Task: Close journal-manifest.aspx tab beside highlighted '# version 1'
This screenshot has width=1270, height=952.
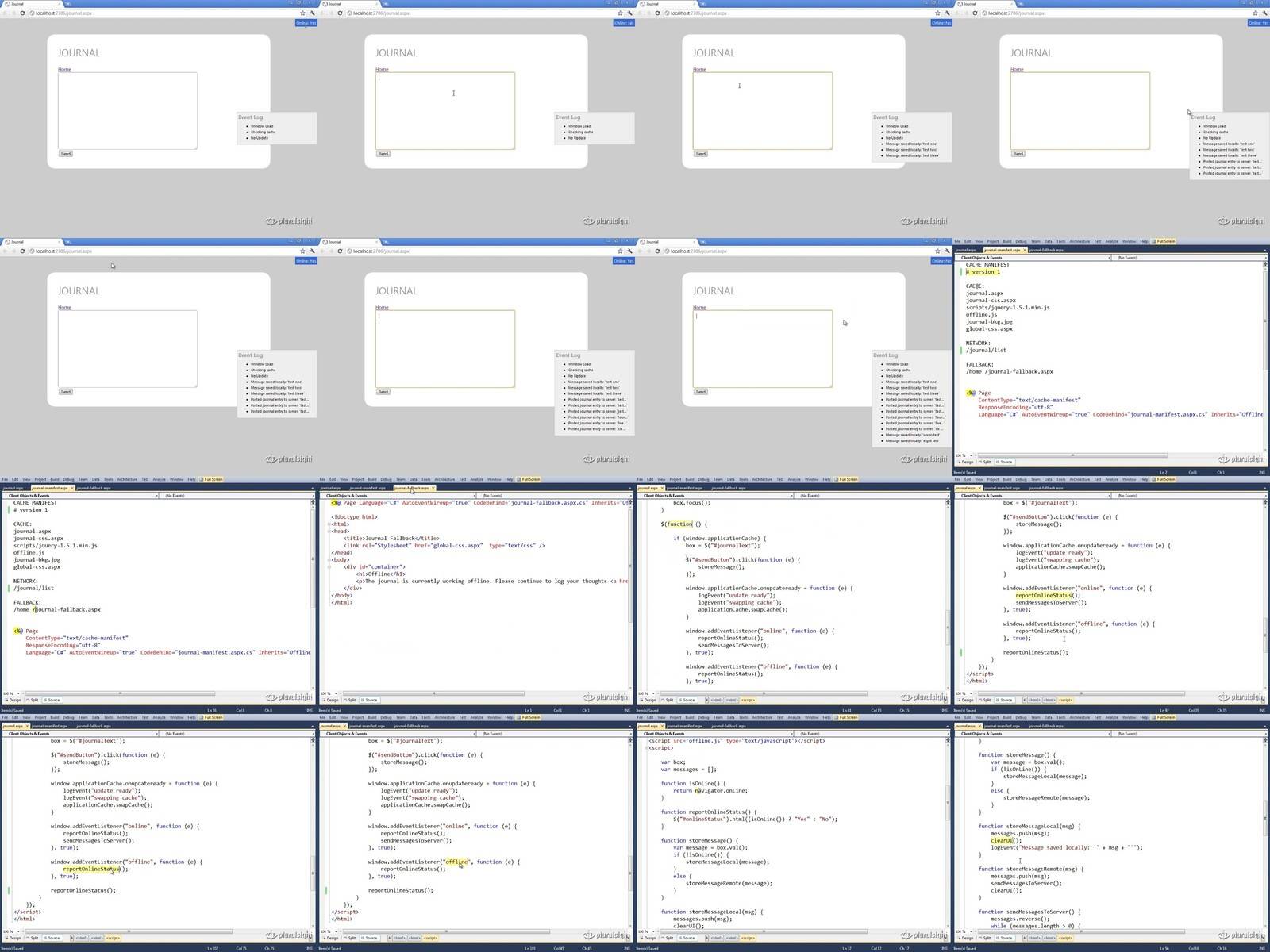Action: 1025,250
